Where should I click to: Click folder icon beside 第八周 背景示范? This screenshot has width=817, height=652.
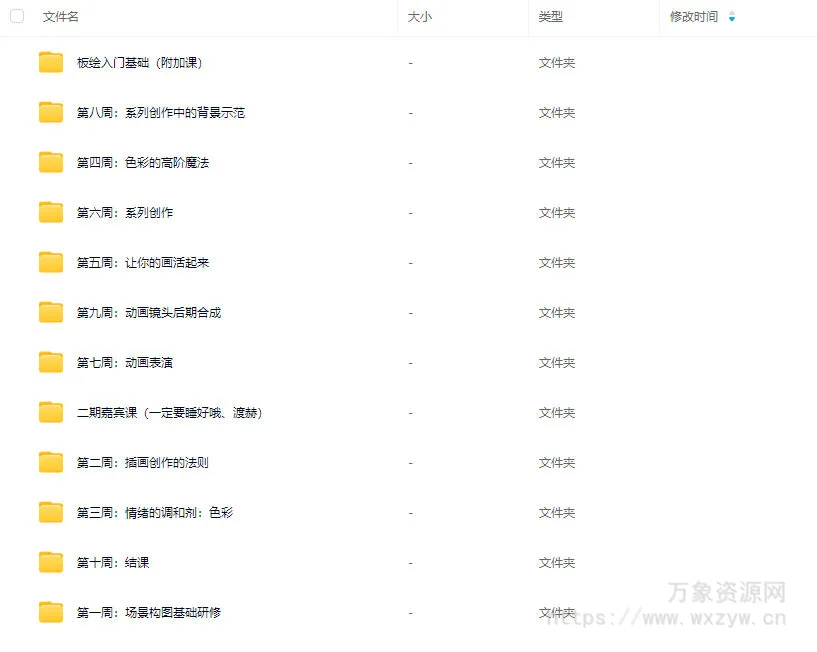tap(51, 113)
